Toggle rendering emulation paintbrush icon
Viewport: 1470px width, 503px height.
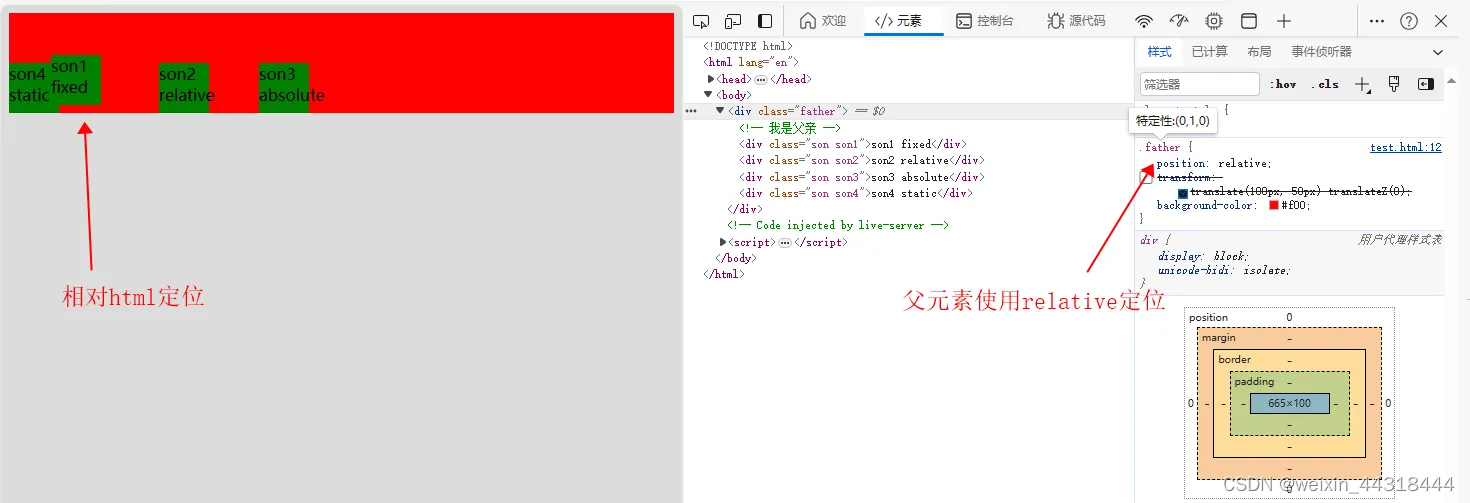(1394, 84)
